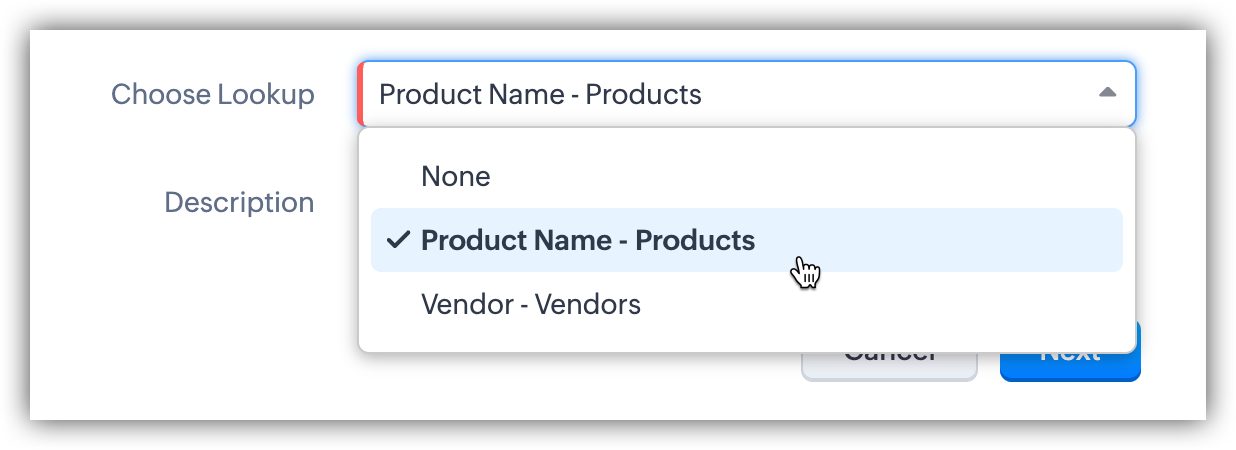
Task: Select None from the lookup list
Action: point(456,177)
